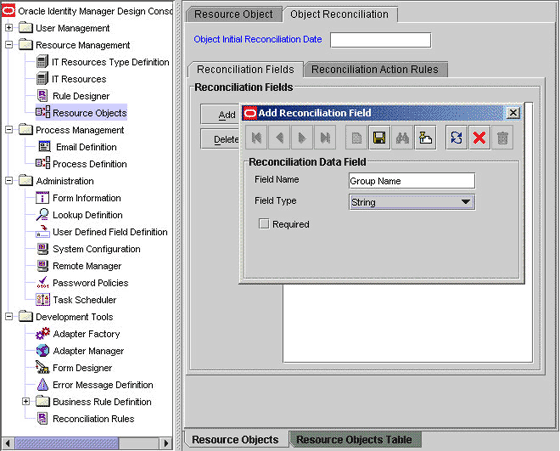Click the red X toolbar icon
This screenshot has height=451, width=560.
[x=479, y=137]
